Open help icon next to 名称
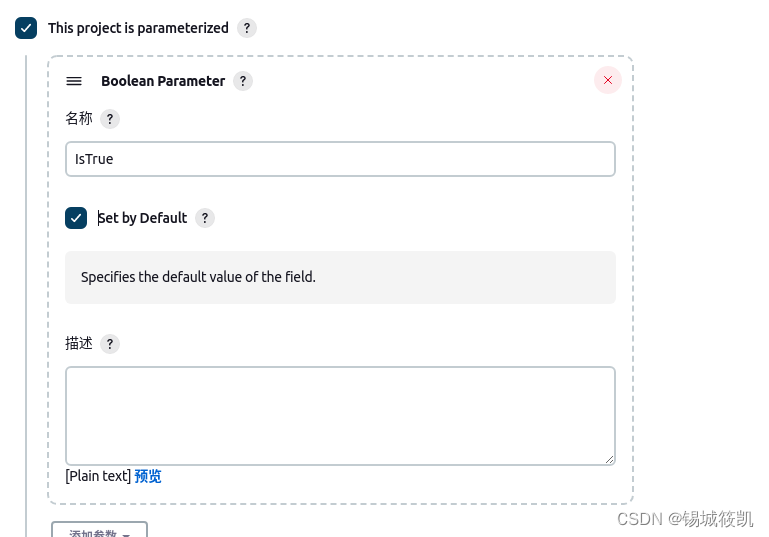Image resolution: width=769 pixels, height=537 pixels. tap(110, 119)
